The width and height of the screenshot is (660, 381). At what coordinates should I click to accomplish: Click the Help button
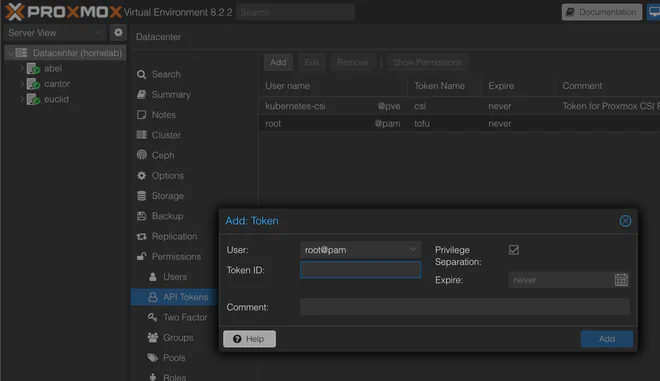click(x=249, y=339)
